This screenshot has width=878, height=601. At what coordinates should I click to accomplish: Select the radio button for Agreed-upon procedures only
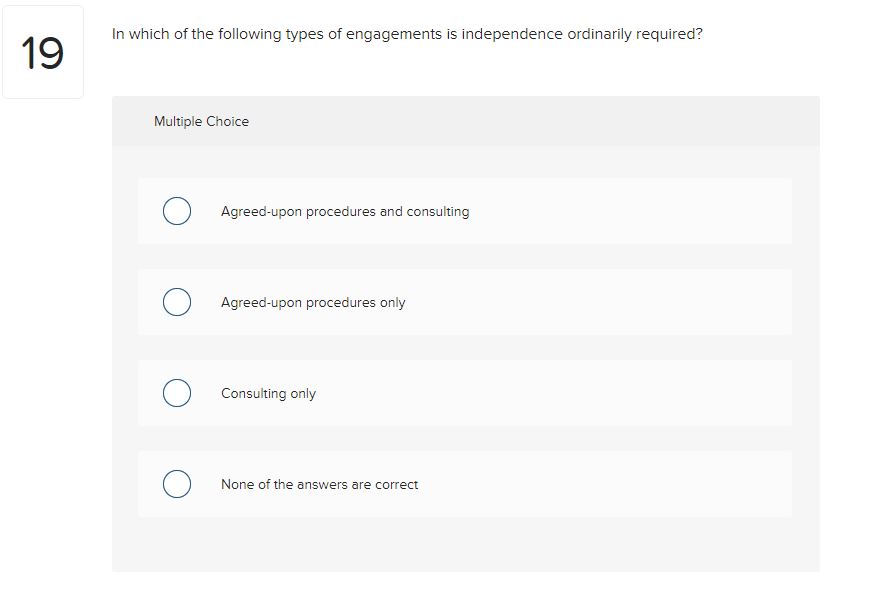[x=176, y=302]
